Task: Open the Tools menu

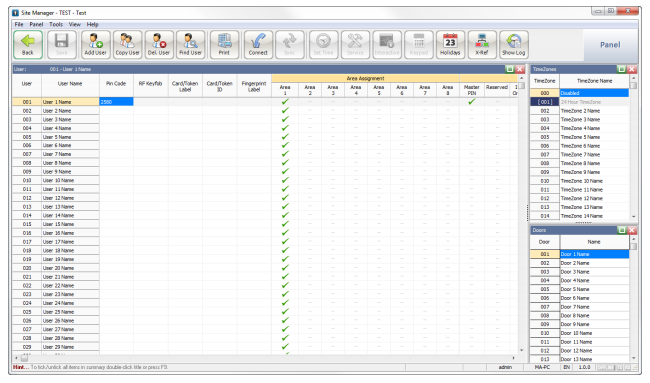Action: coord(56,24)
